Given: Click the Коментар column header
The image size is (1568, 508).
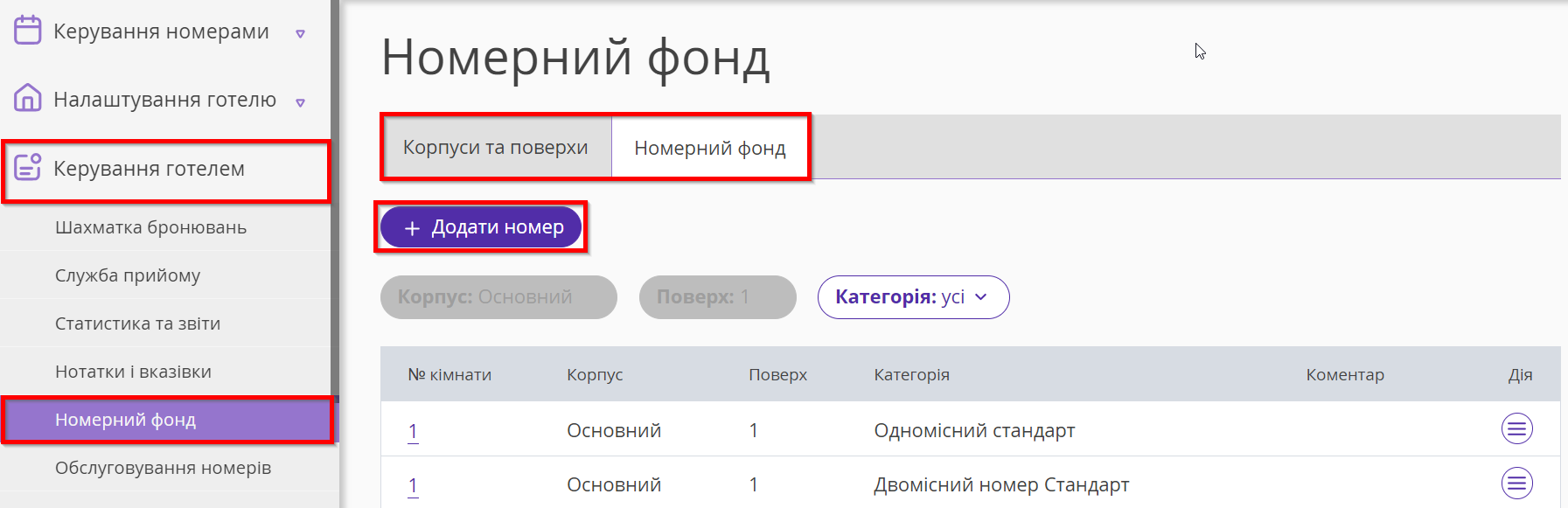Looking at the screenshot, I should (x=1345, y=374).
